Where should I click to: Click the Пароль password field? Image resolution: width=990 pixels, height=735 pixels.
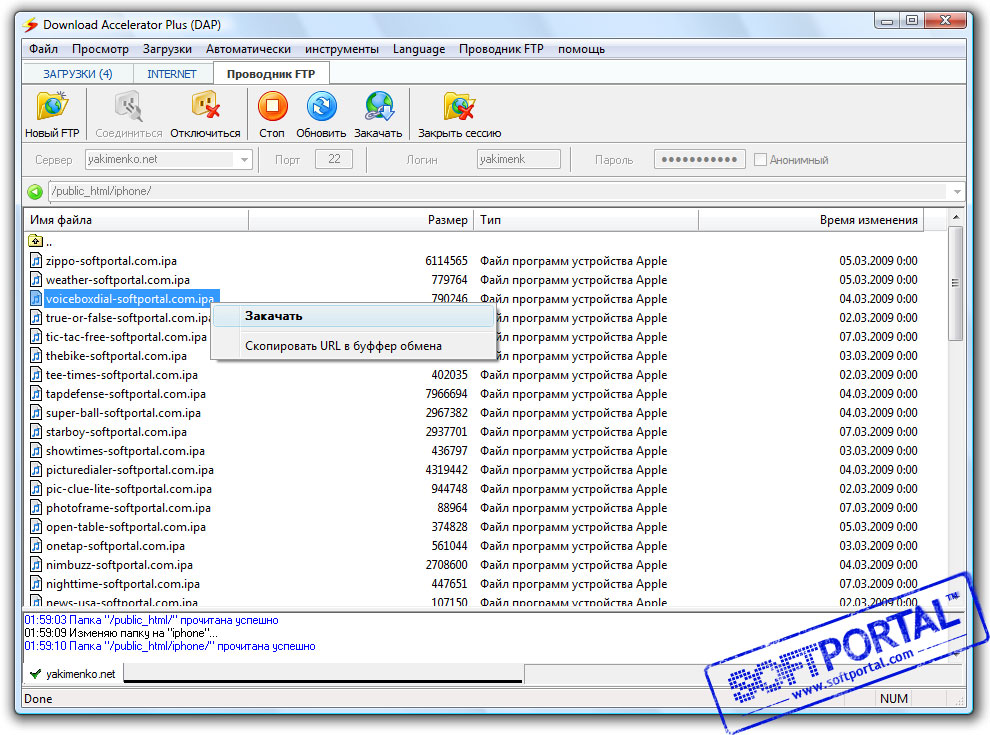(x=700, y=159)
